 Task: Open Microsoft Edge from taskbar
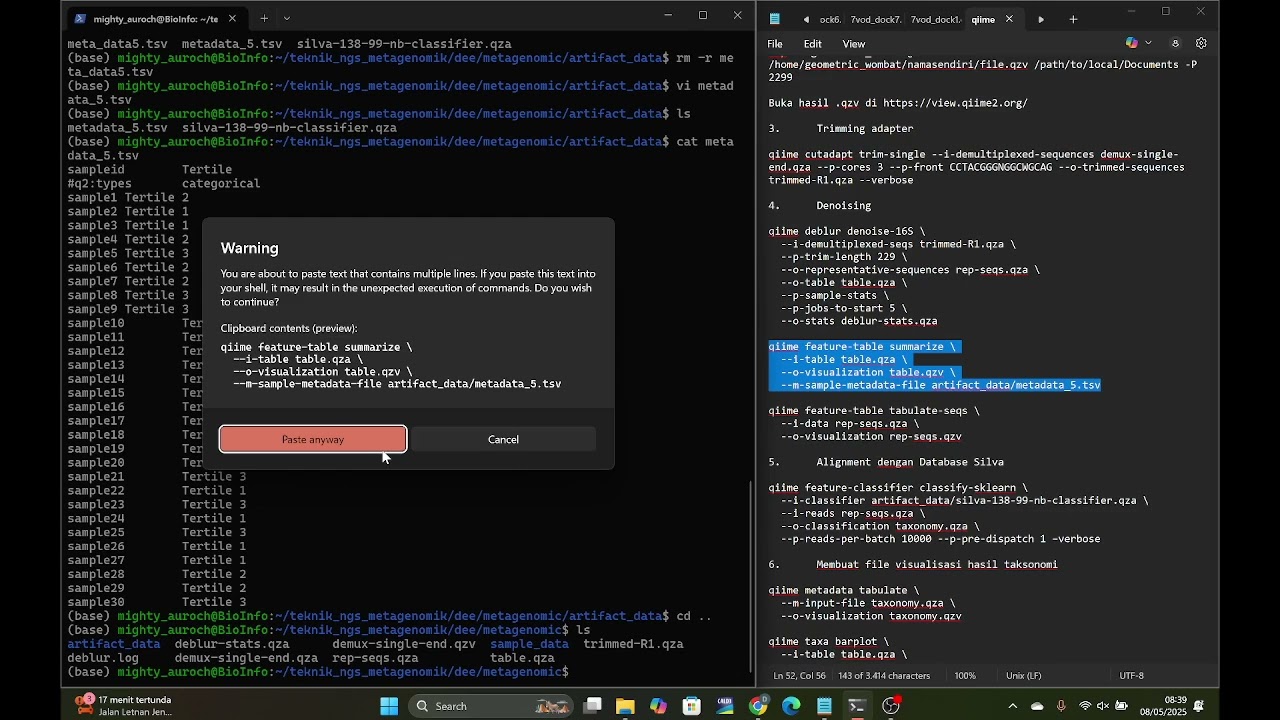coord(791,706)
